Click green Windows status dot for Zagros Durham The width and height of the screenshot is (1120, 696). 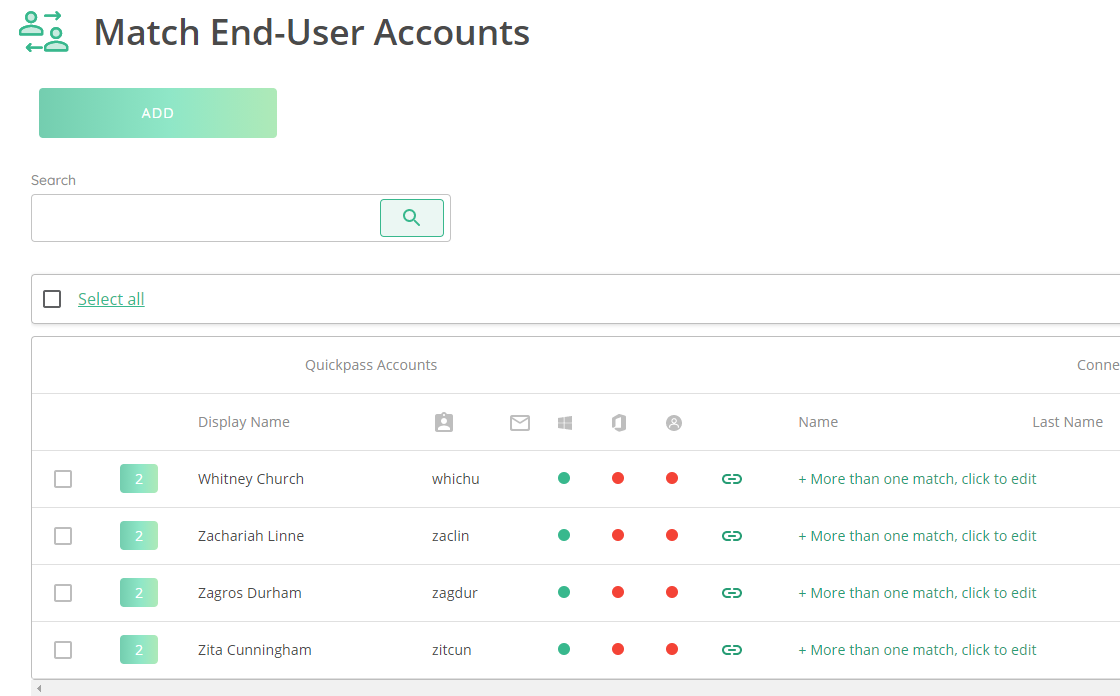click(564, 592)
